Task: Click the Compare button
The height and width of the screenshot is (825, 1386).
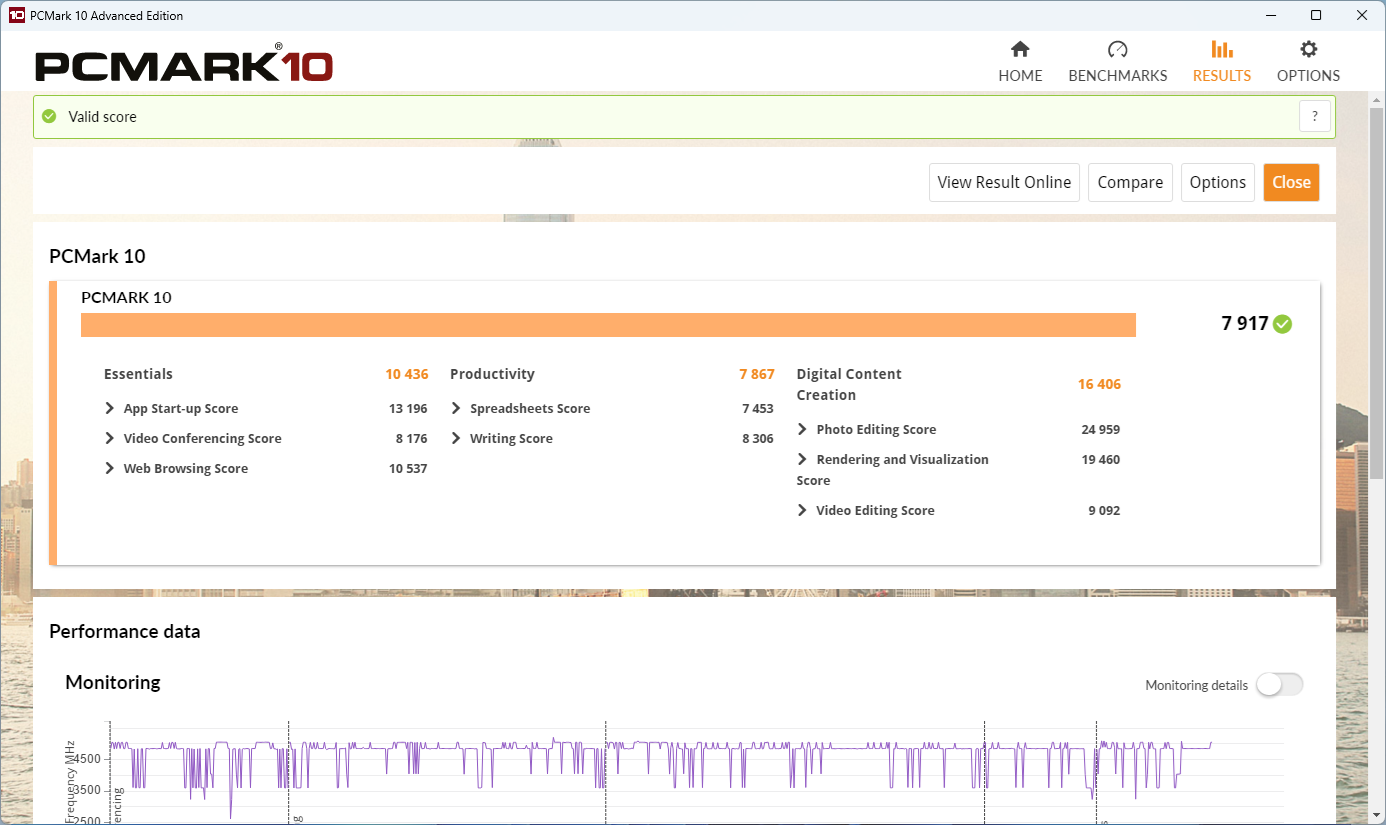Action: pos(1130,182)
